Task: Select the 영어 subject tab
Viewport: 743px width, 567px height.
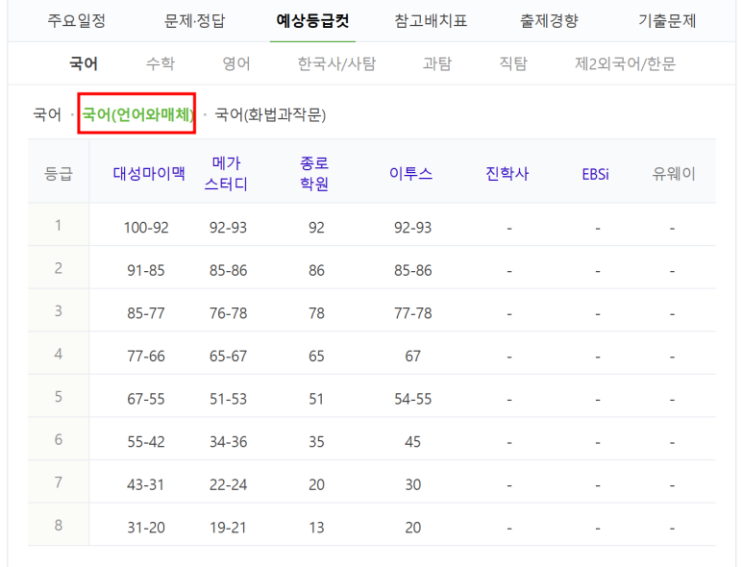Action: 236,63
